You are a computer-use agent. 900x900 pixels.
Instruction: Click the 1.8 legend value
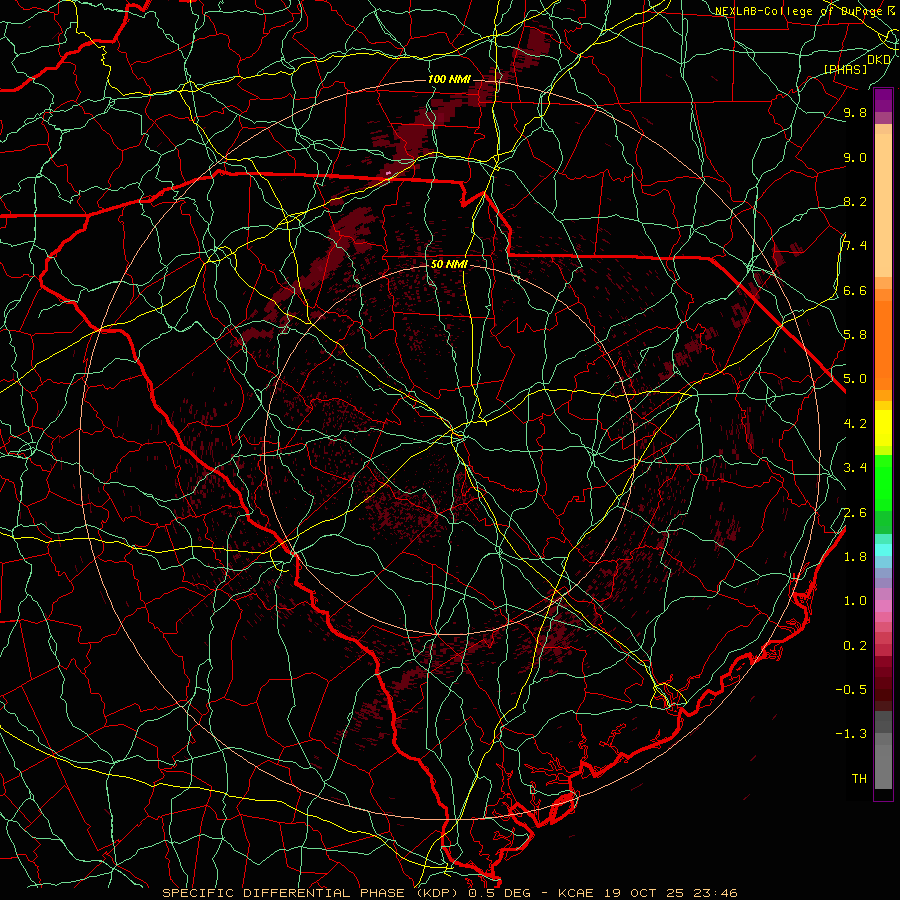(855, 556)
